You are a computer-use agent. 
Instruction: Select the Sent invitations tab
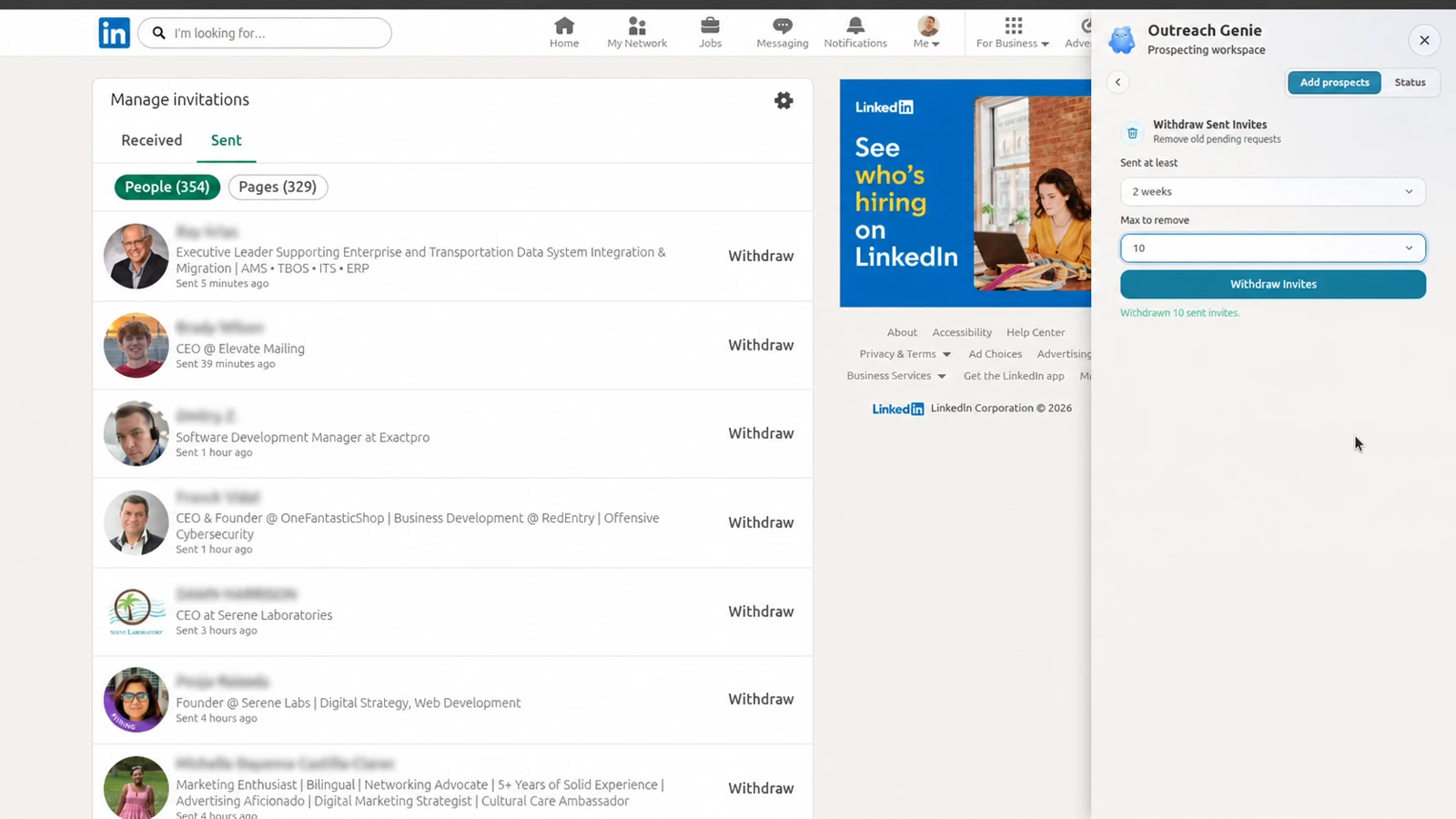coord(226,140)
